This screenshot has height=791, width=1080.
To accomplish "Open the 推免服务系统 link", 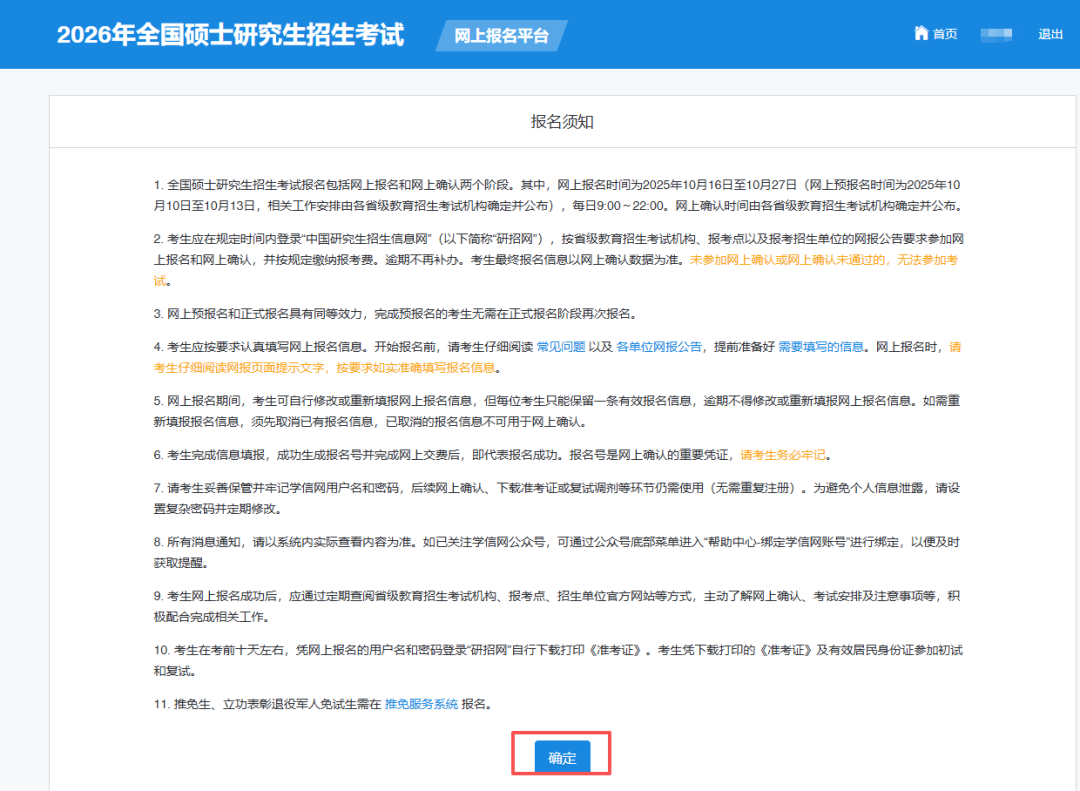I will (x=421, y=704).
